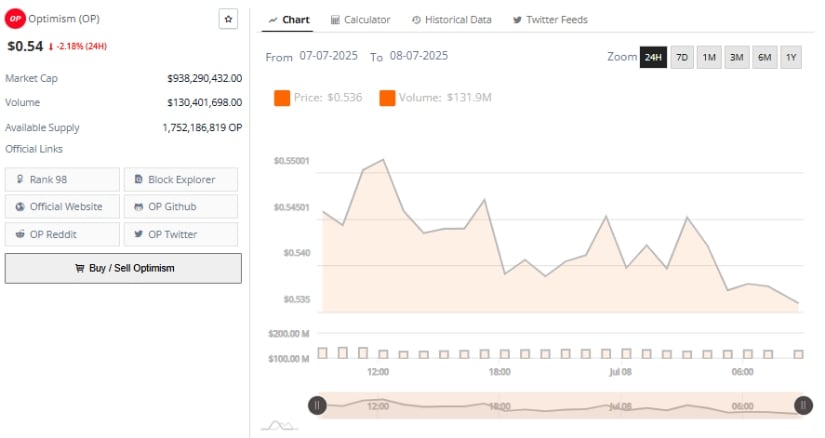Click the left range navigator handle
Screen dimensions: 825x438
click(x=317, y=405)
